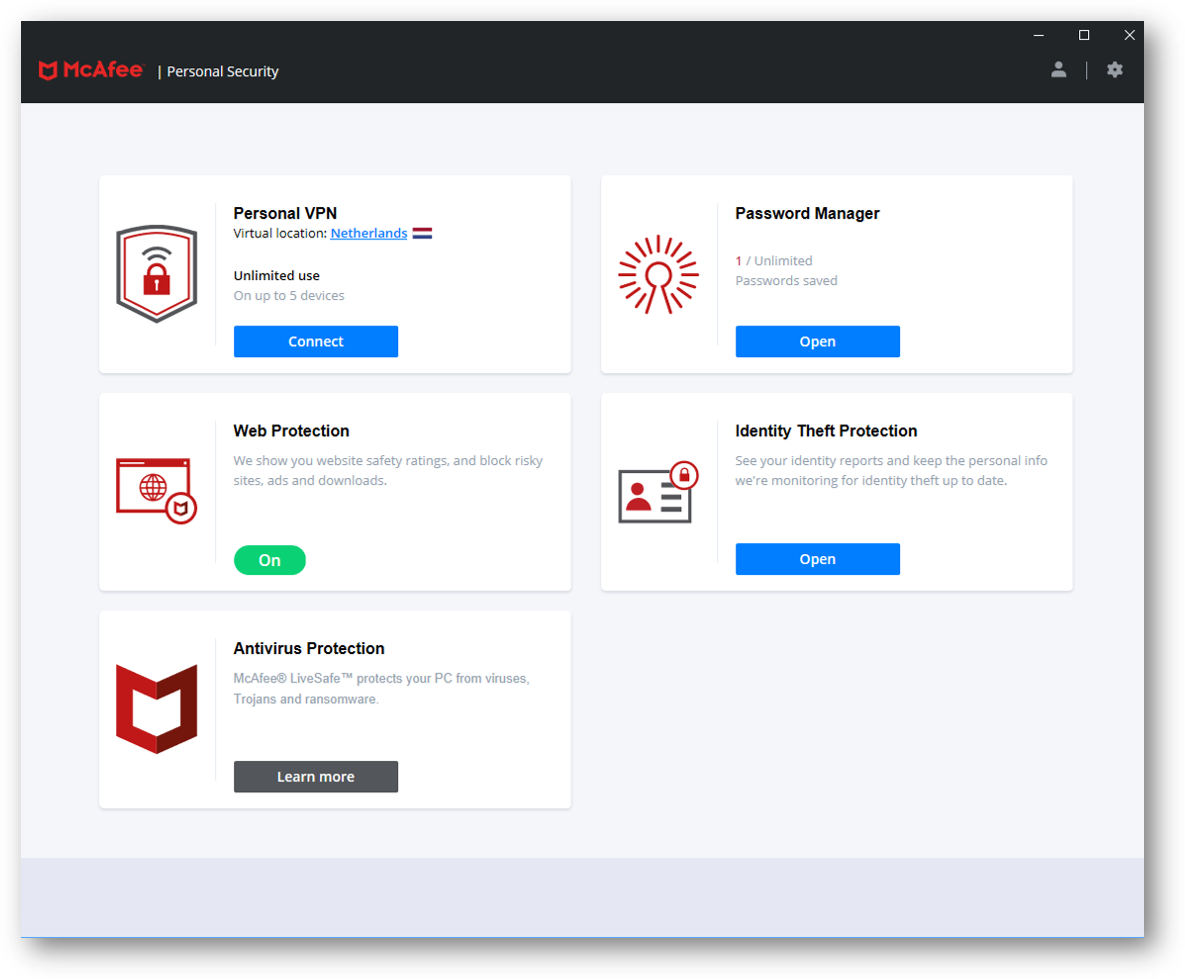Connect to the Personal VPN
Viewport: 1185px width, 979px height.
[x=315, y=341]
